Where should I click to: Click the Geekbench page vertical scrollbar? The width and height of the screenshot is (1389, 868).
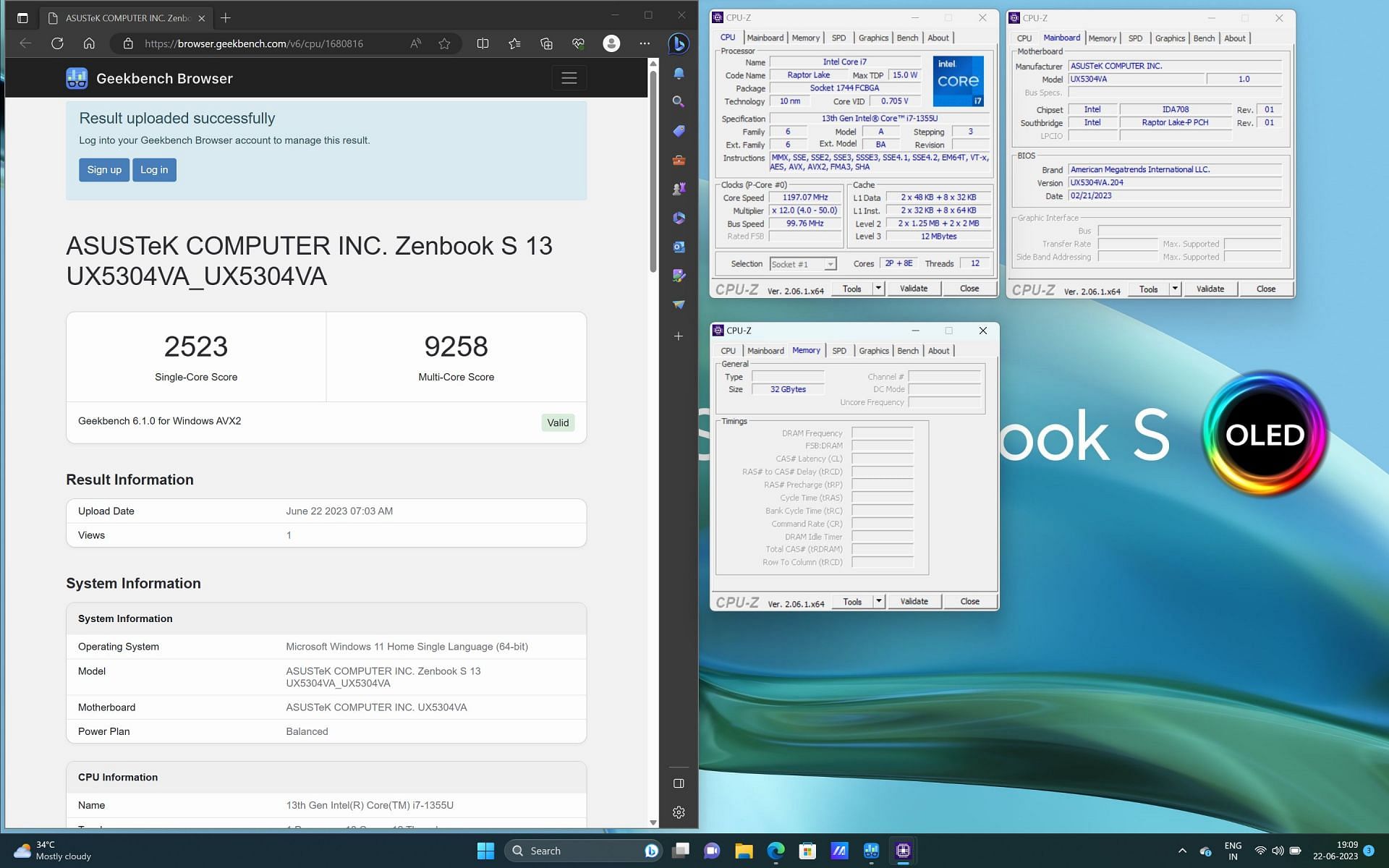coord(653,172)
